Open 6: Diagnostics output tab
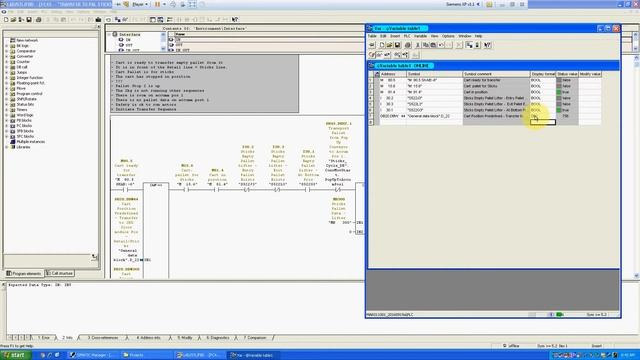Image resolution: width=640 pixels, height=360 pixels. point(218,338)
